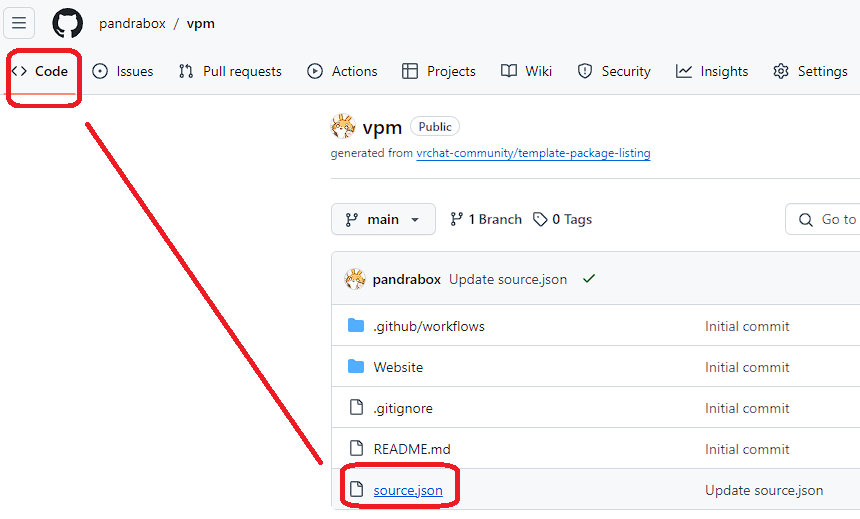
Task: Open the source.json file link
Action: tap(408, 490)
